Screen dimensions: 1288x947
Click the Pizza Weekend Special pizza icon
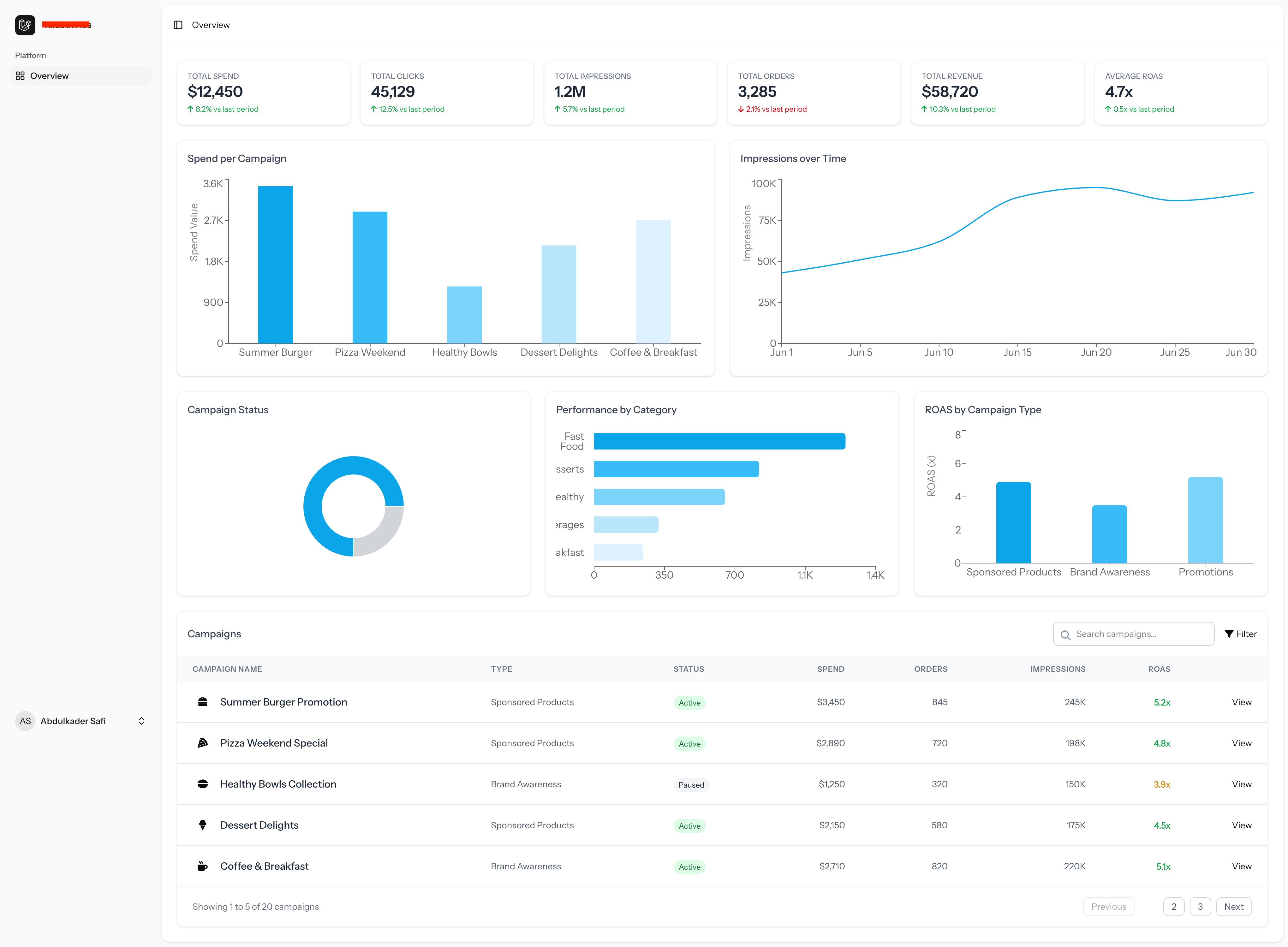(x=202, y=743)
